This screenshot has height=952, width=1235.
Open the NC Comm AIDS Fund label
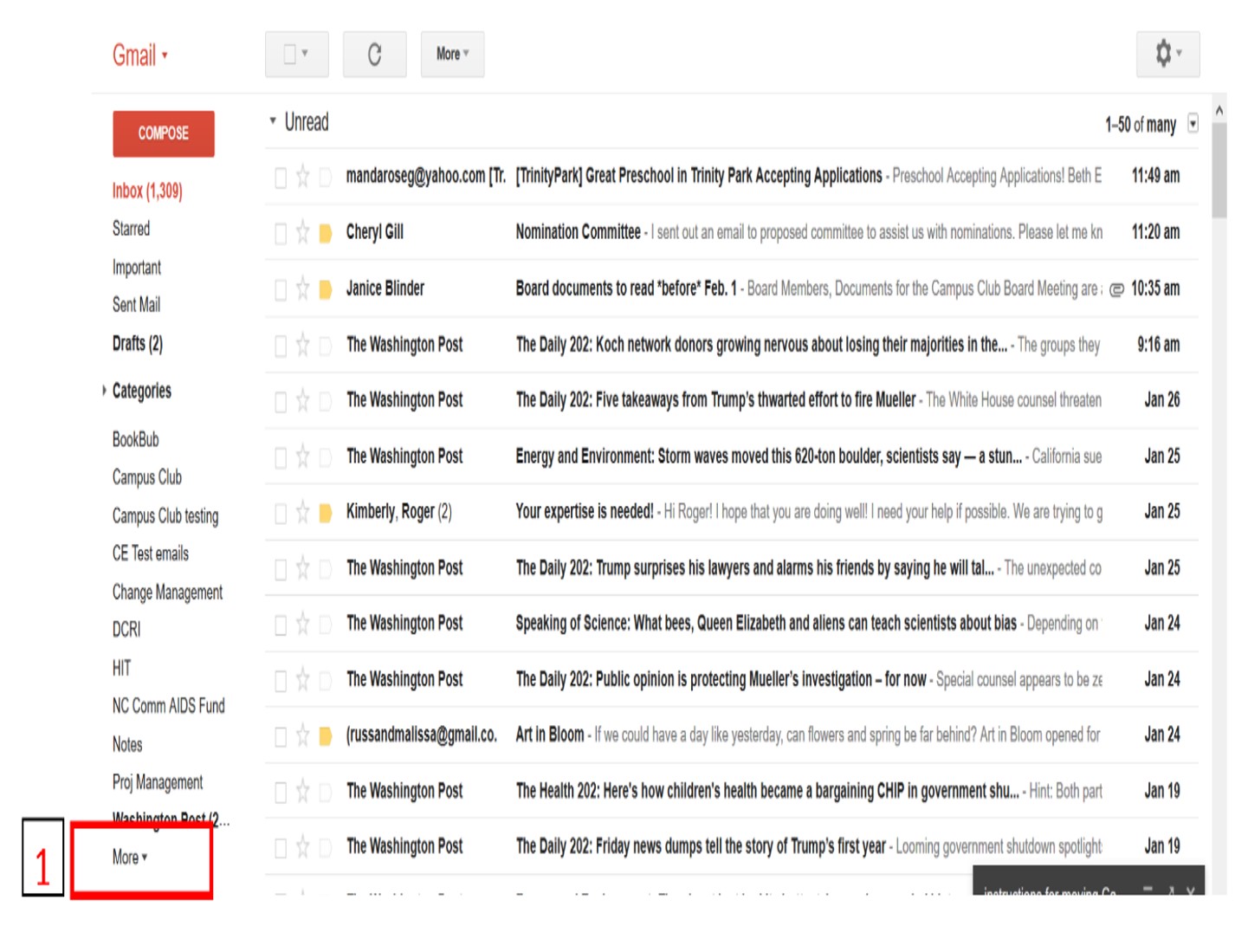[x=168, y=706]
